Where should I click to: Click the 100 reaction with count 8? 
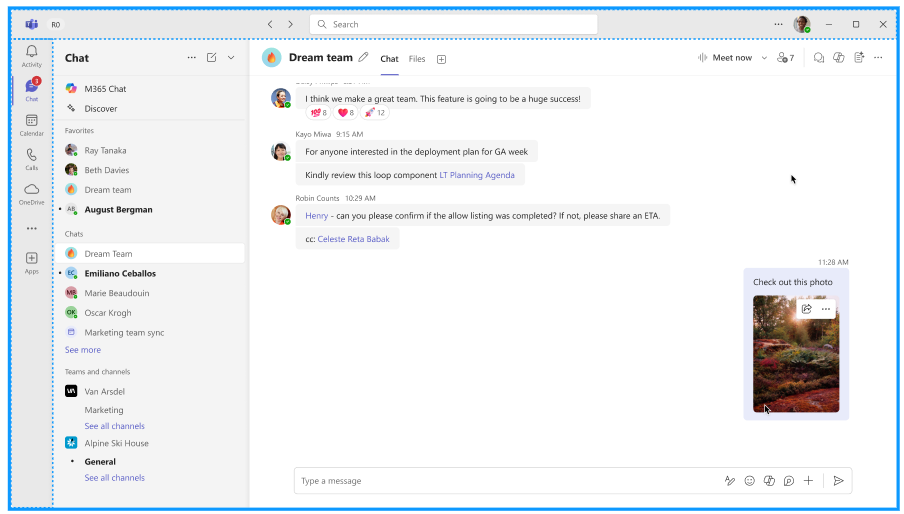318,113
